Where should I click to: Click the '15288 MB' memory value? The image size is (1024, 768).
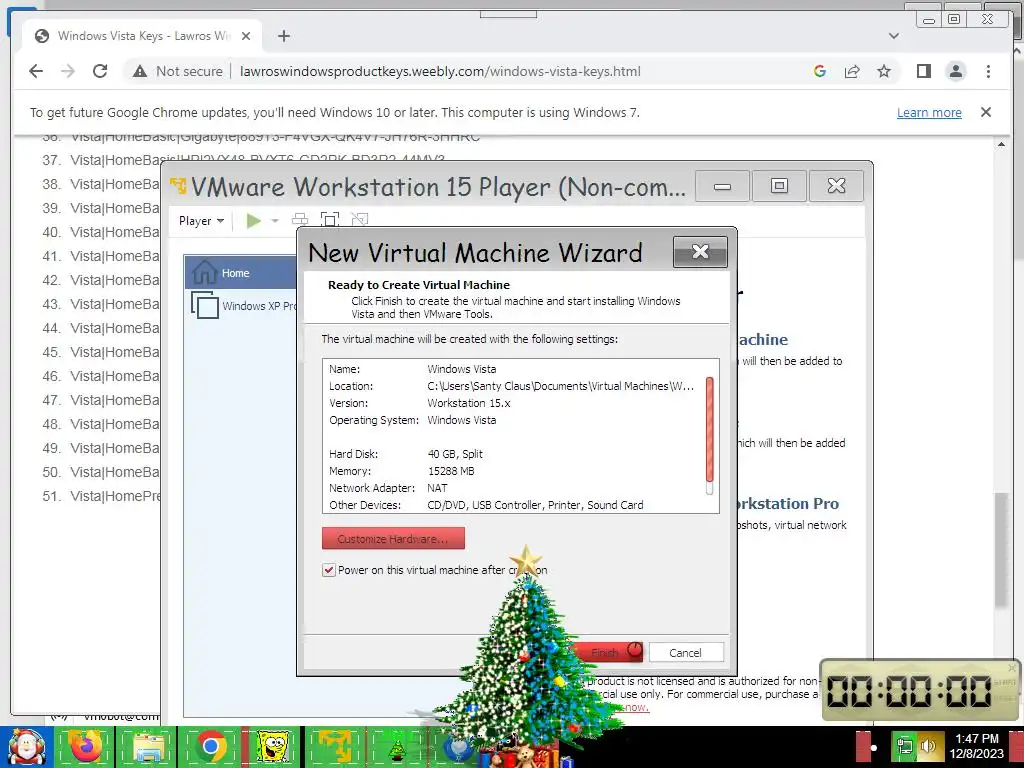451,471
